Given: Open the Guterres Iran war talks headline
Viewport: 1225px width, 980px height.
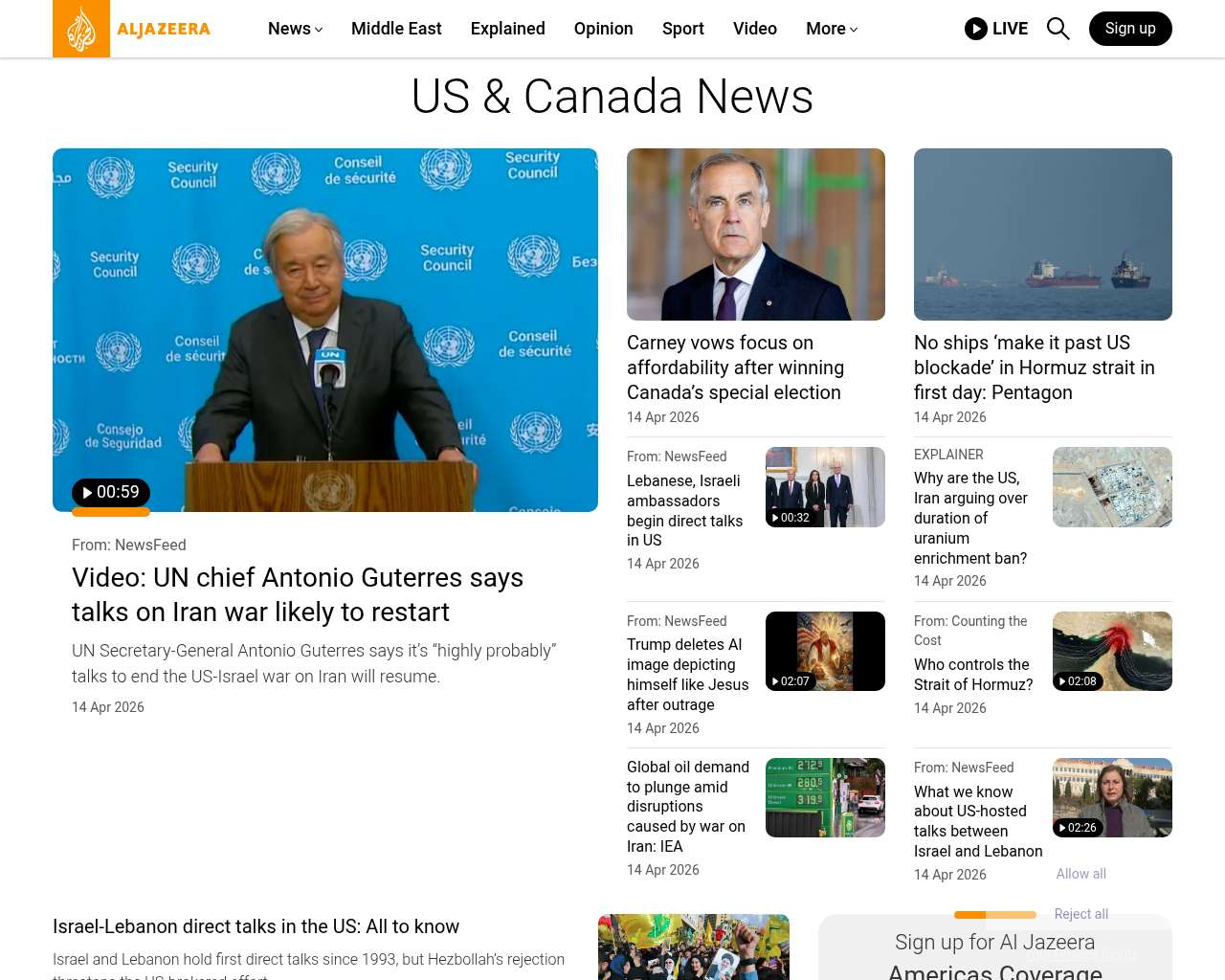Looking at the screenshot, I should [x=298, y=594].
